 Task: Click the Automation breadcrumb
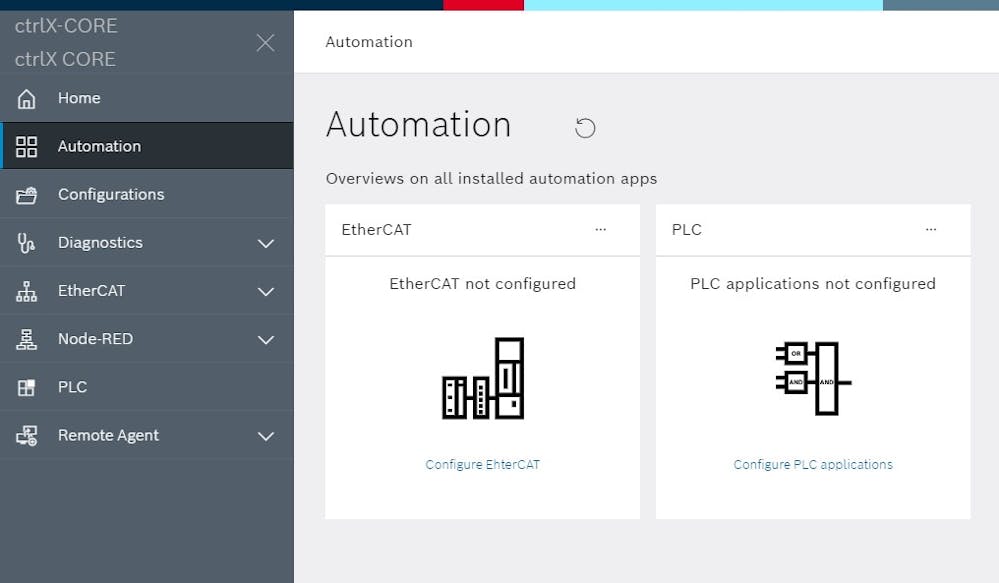pyautogui.click(x=369, y=42)
